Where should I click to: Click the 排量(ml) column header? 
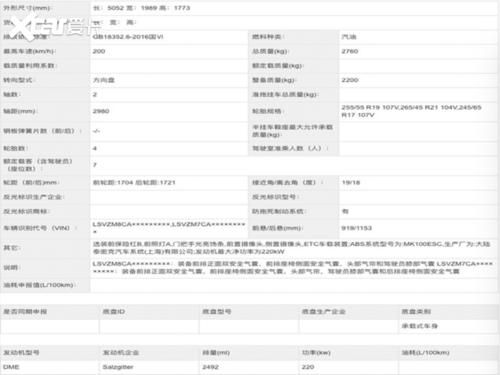pyautogui.click(x=216, y=352)
